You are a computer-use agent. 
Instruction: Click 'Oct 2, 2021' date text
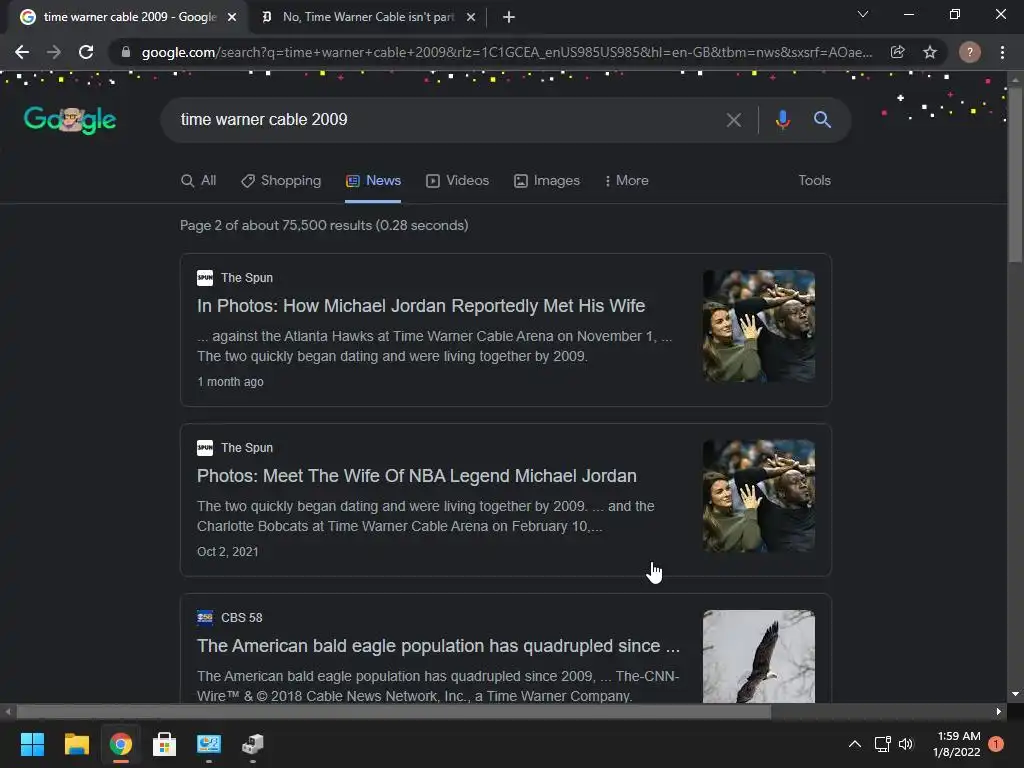click(x=228, y=551)
